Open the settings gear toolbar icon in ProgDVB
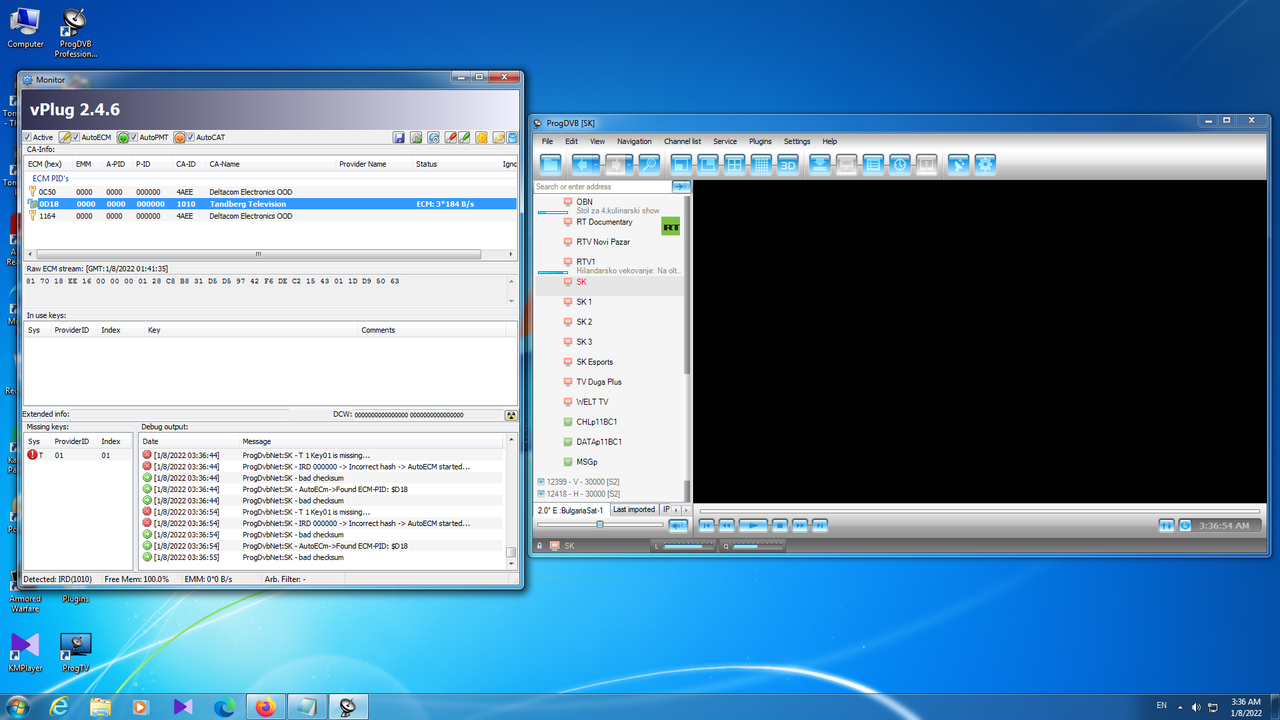Viewport: 1280px width, 720px height. click(985, 165)
